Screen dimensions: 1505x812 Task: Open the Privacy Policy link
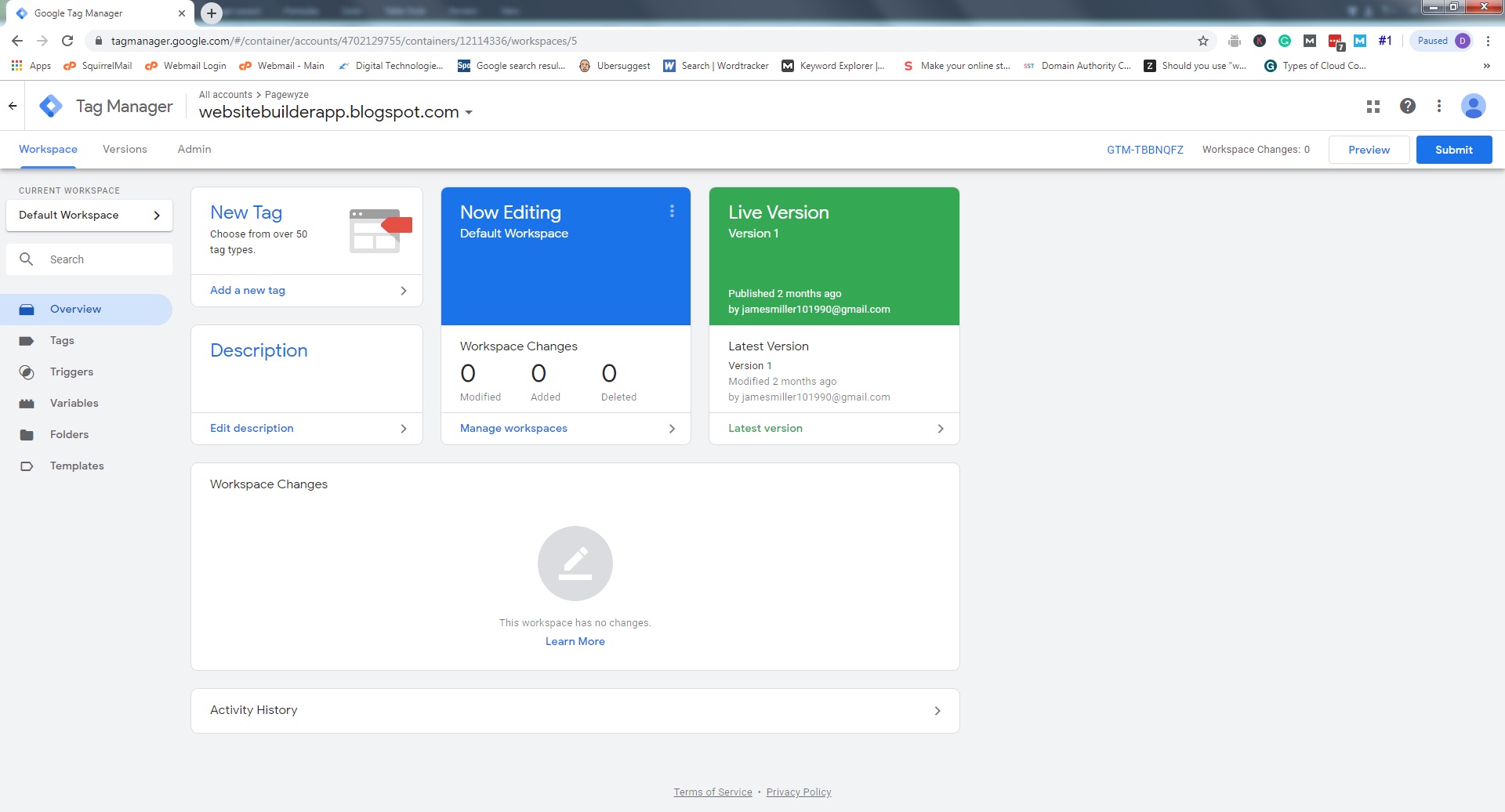point(799,792)
